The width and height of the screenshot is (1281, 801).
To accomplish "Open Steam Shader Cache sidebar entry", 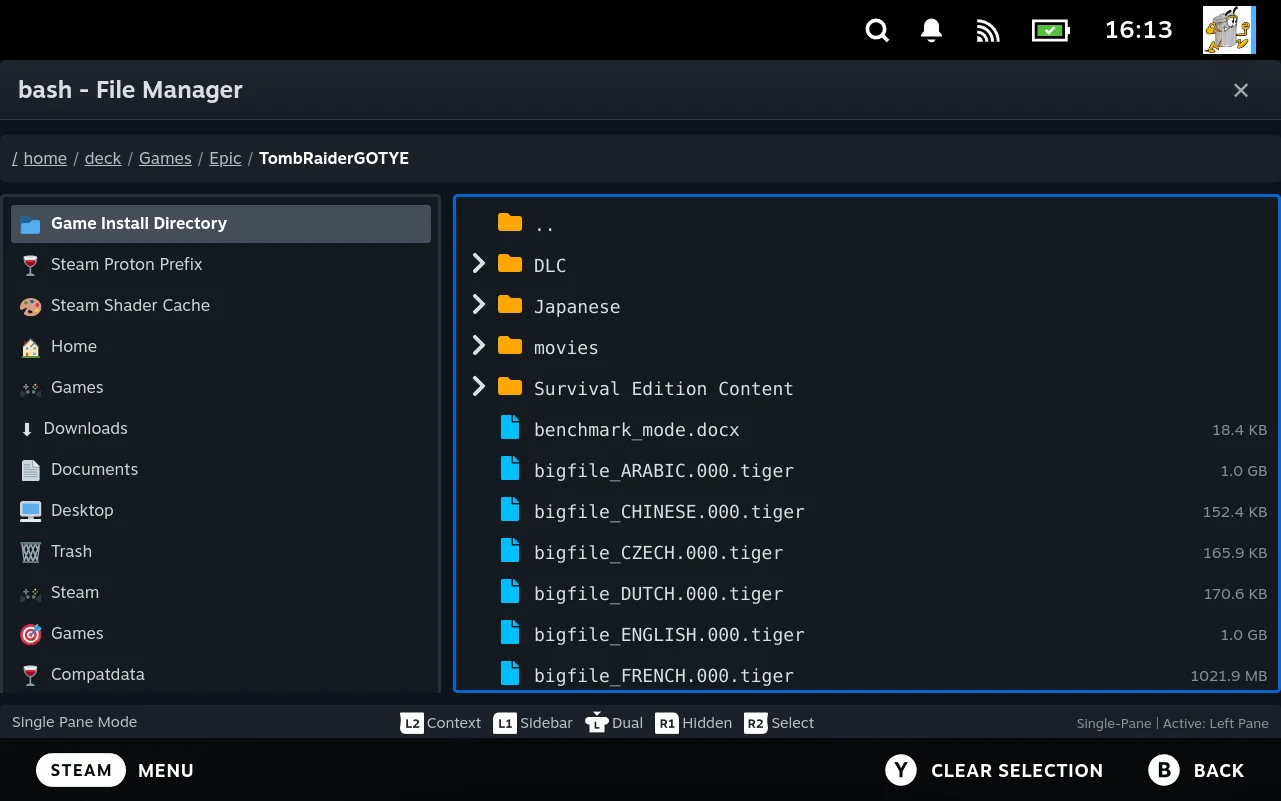I will pyautogui.click(x=221, y=306).
